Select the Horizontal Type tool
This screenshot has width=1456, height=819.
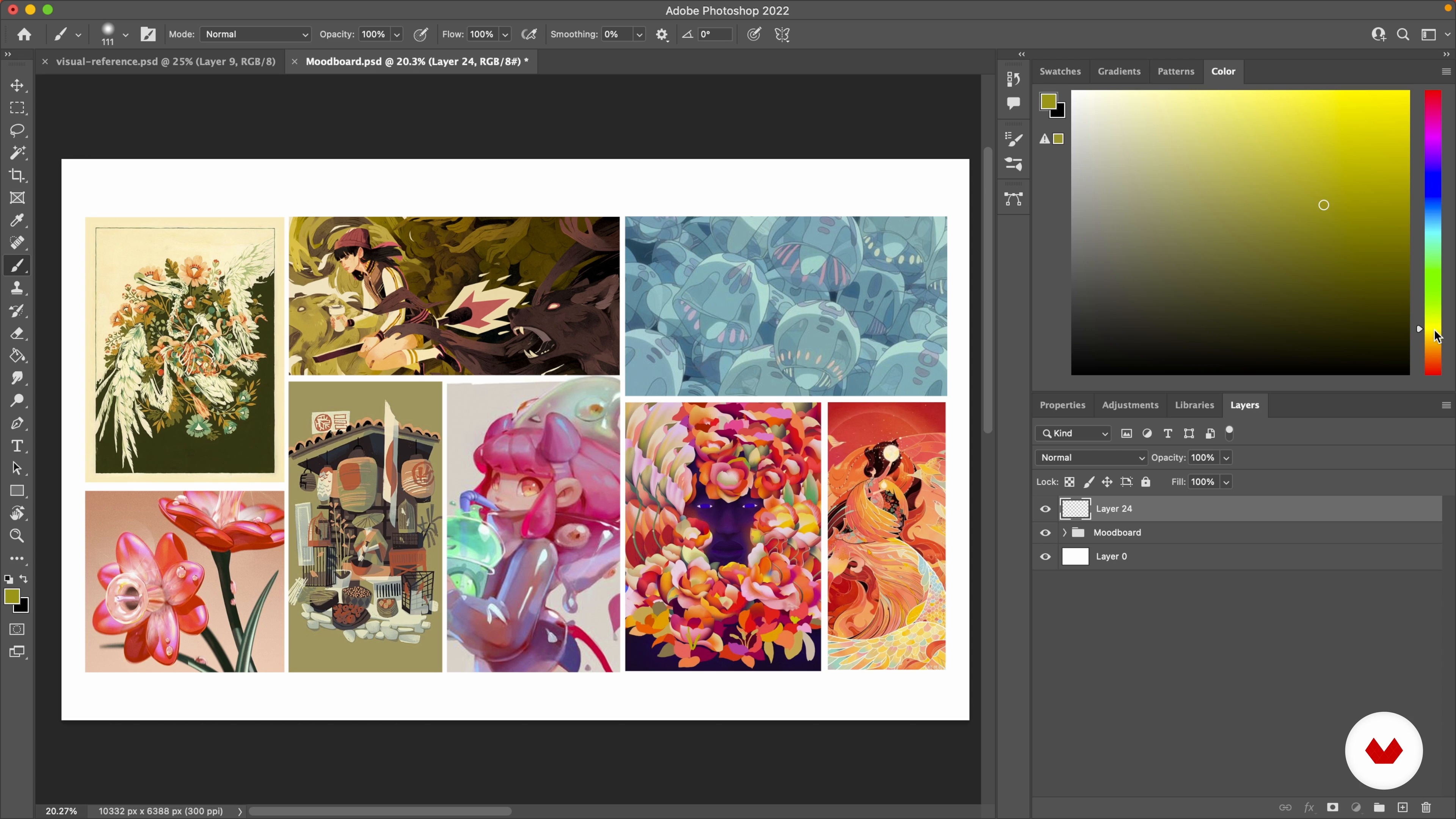click(x=17, y=446)
